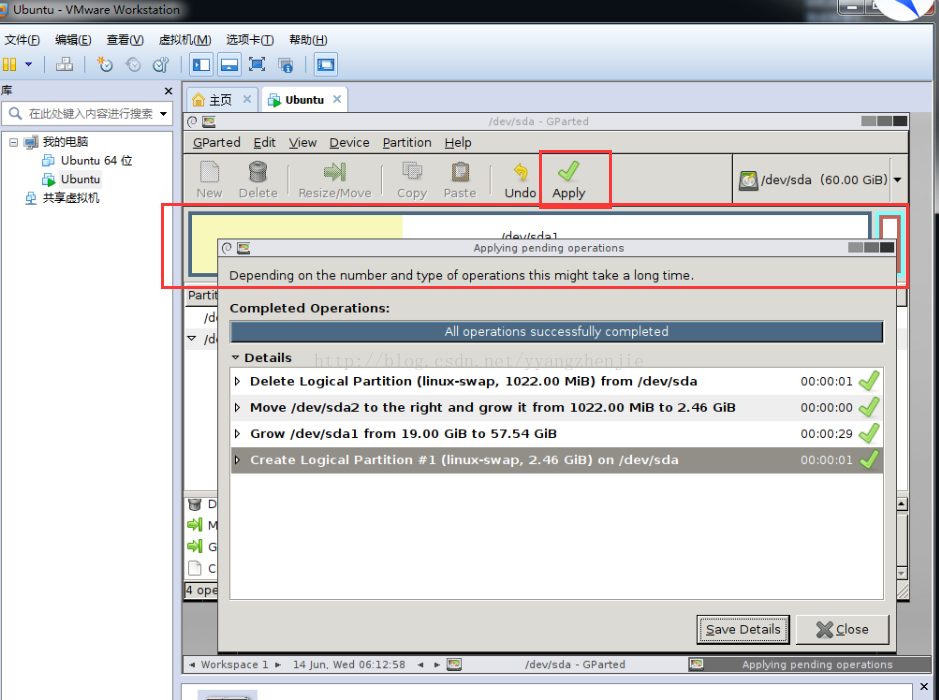Click VMware send Ctrl+Alt+Del icon
This screenshot has width=939, height=700.
tap(64, 64)
